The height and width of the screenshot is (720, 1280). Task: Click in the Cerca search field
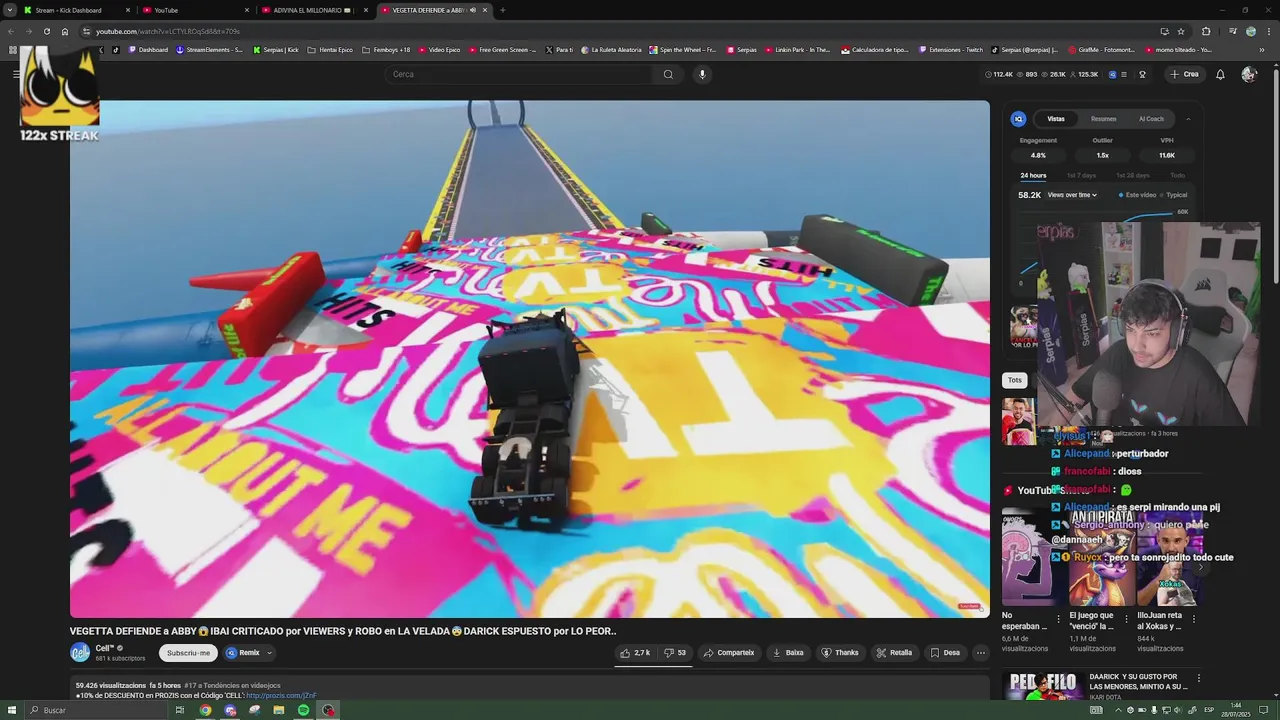pos(520,74)
